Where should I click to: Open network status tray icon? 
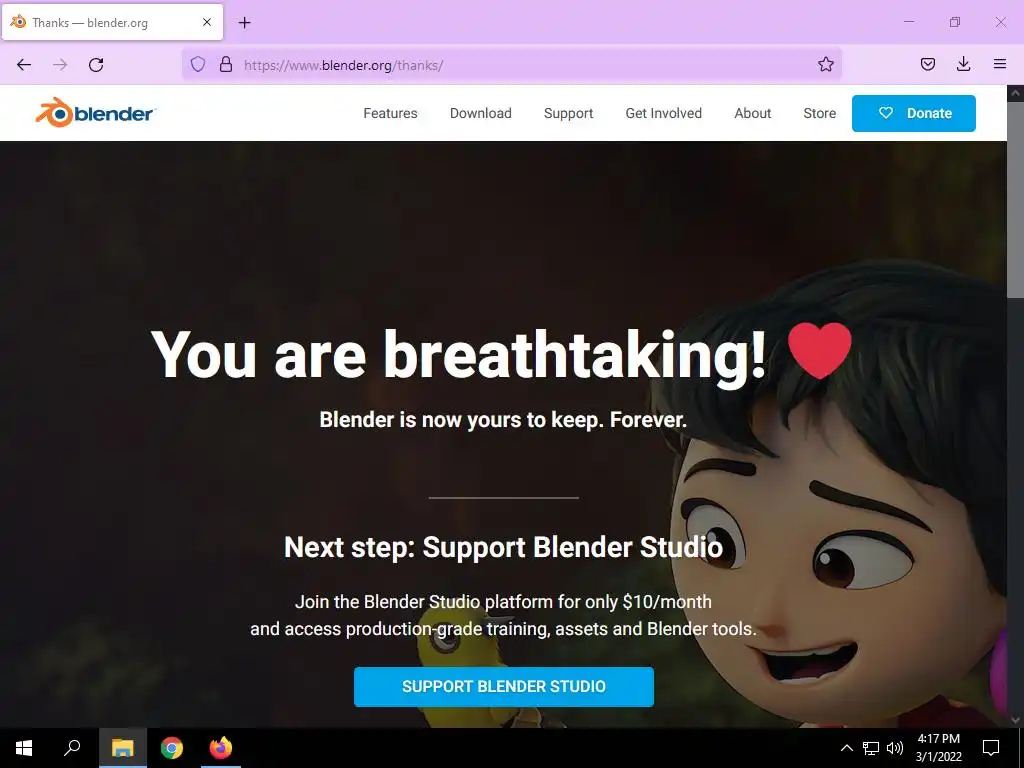coord(871,748)
